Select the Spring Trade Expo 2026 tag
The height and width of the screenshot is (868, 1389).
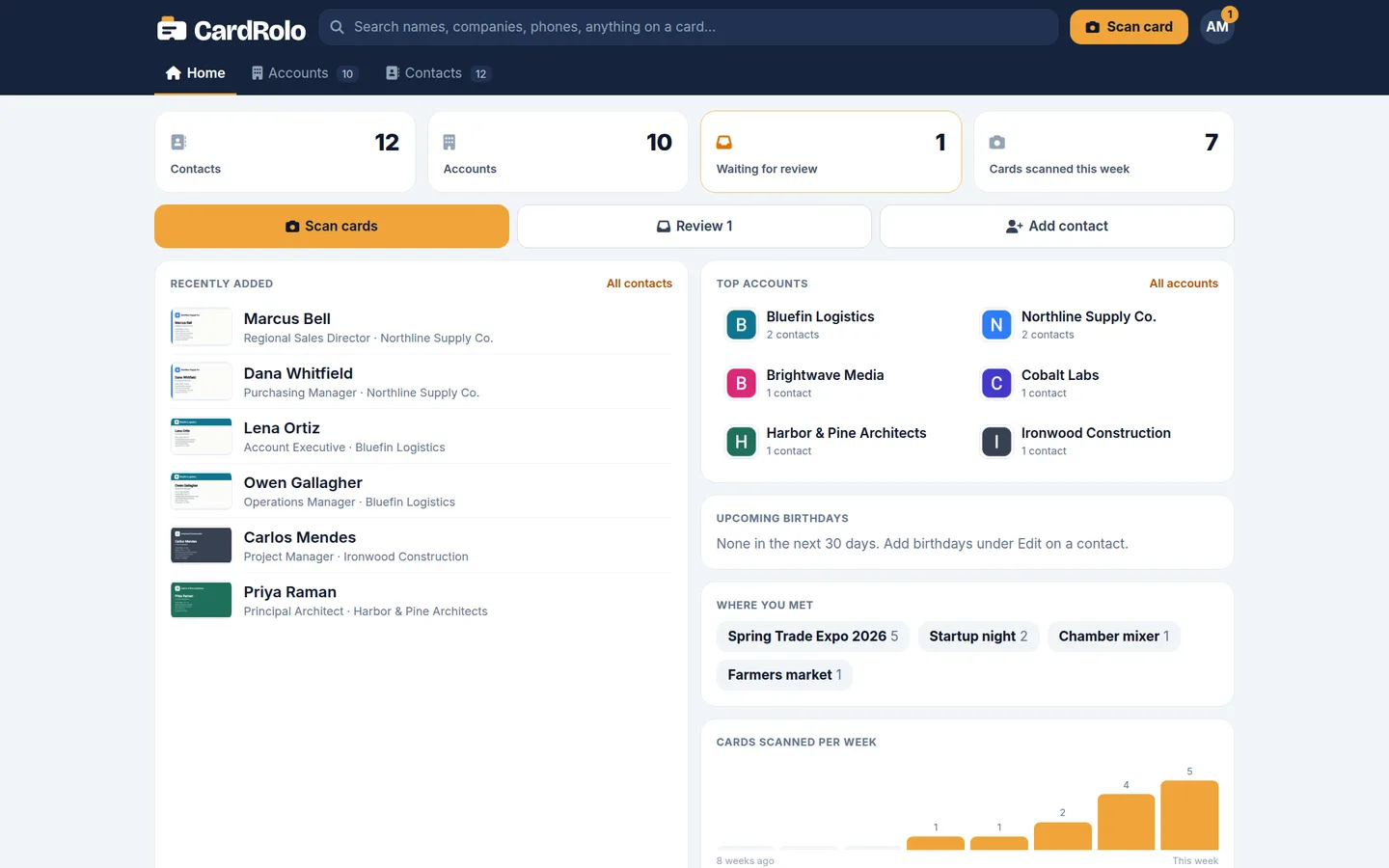coord(813,637)
